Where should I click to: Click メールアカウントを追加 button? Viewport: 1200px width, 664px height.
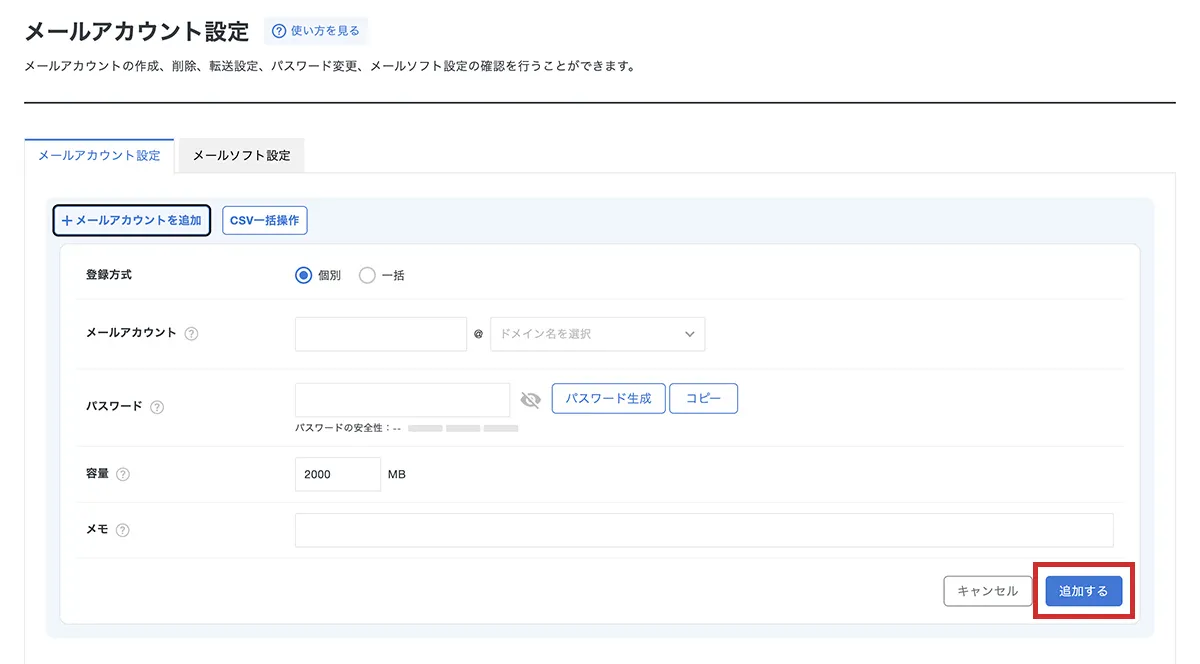click(131, 220)
